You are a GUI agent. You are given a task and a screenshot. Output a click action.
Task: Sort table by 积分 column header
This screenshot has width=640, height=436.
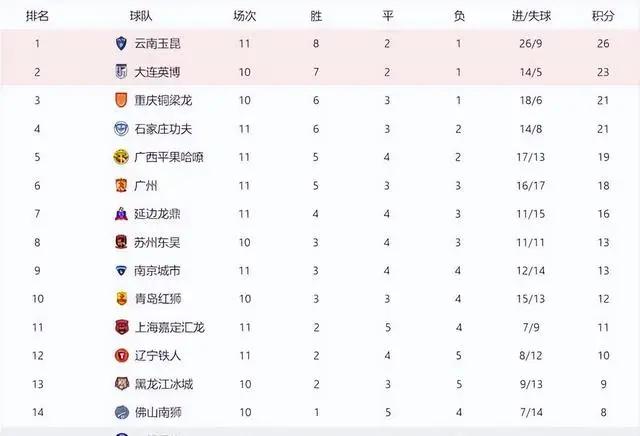pyautogui.click(x=603, y=16)
